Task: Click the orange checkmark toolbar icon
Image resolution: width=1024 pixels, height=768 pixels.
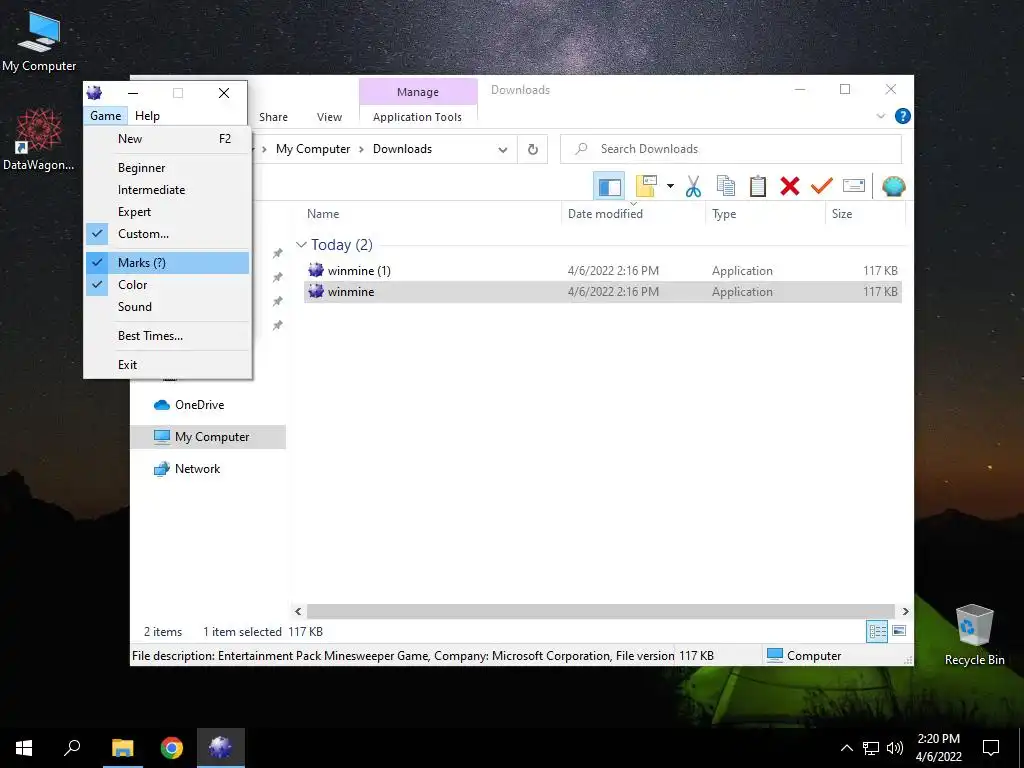Action: tap(822, 187)
